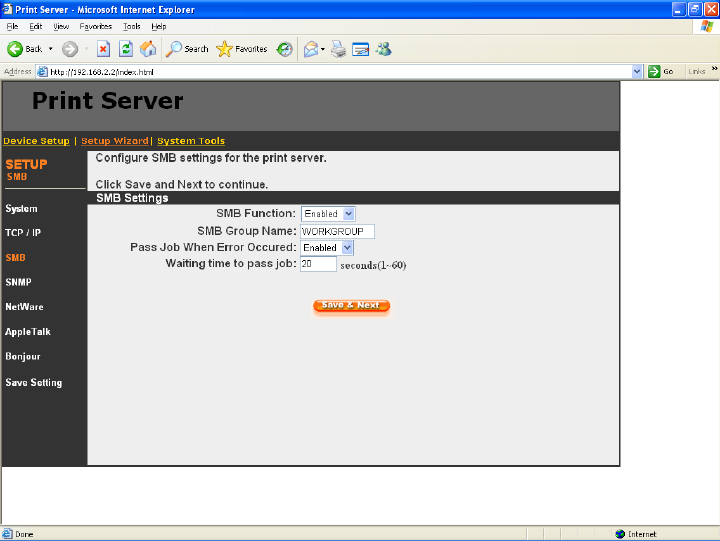This screenshot has height=541, width=720.
Task: Refresh the page with green arrows icon
Action: pos(126,49)
